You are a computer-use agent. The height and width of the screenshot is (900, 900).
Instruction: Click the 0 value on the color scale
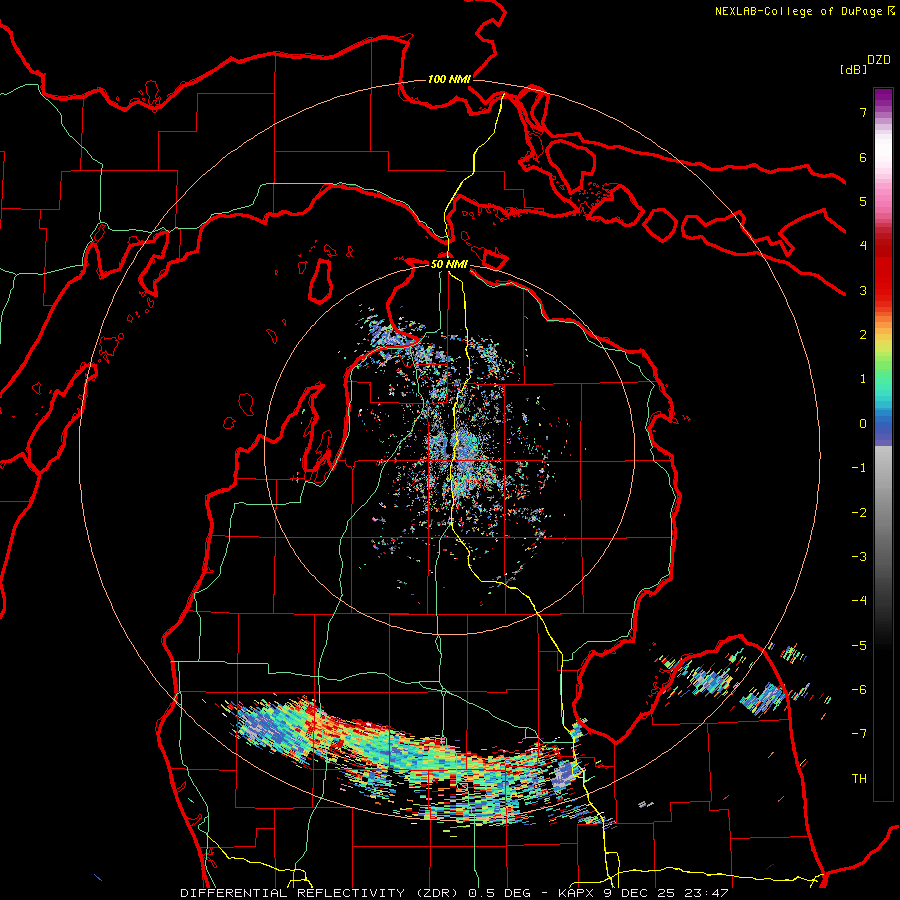point(863,424)
